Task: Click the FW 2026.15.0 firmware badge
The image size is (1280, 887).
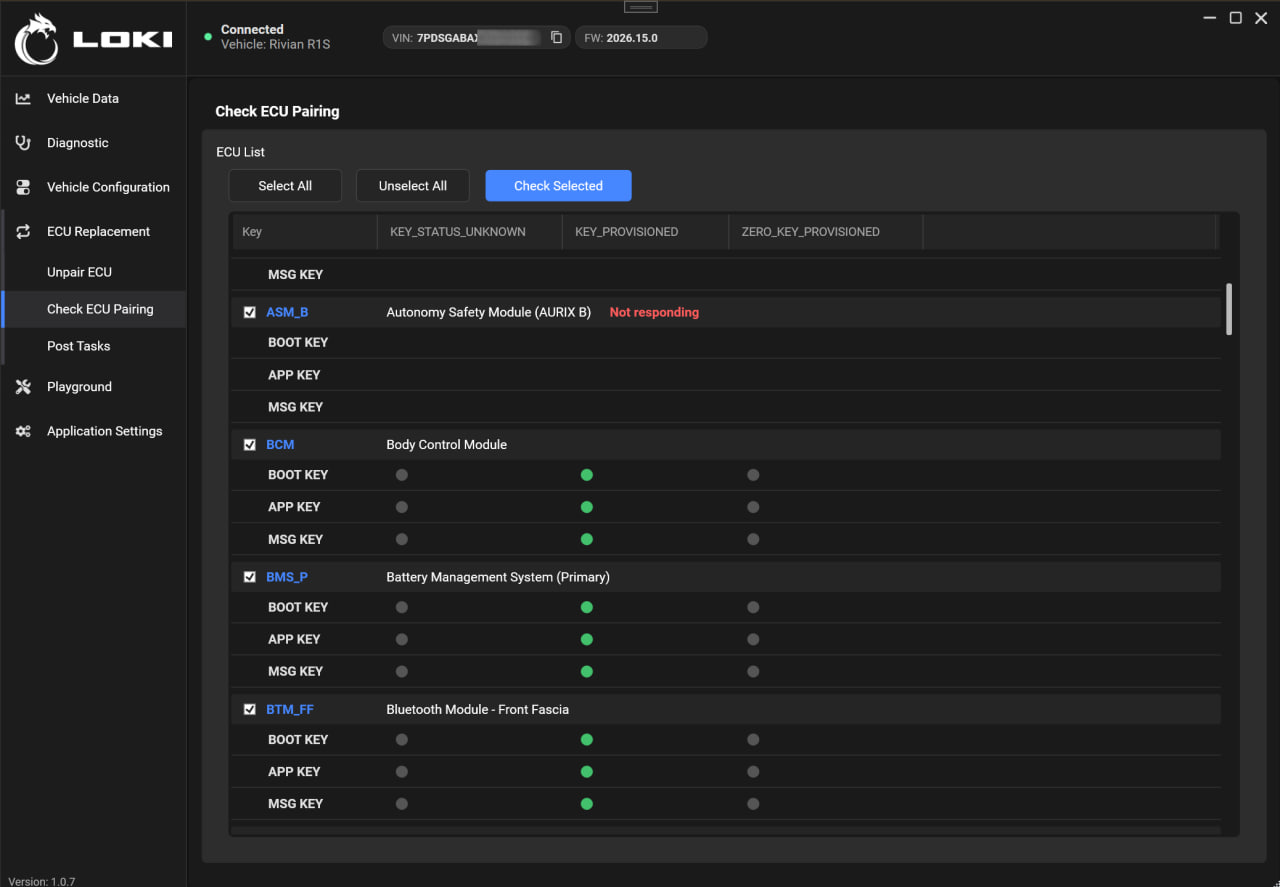Action: [x=641, y=38]
